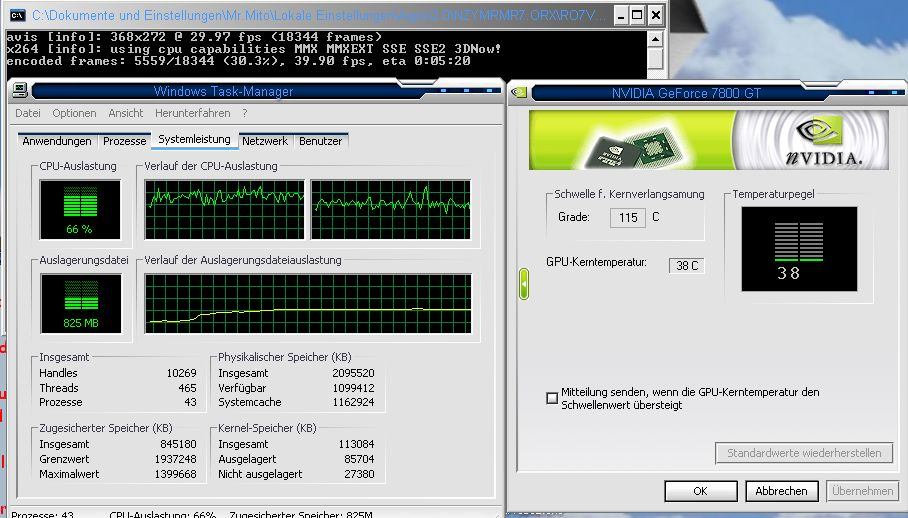Screen dimensions: 908x518
Task: Click status bar 'CPU-Auslastung: 66%' entry
Action: pyautogui.click(x=162, y=514)
